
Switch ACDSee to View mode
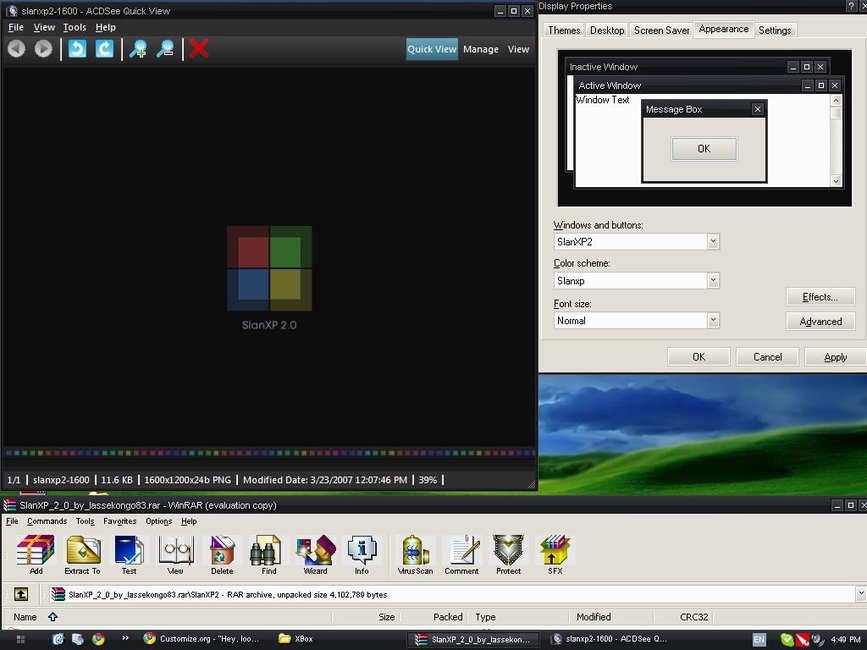519,49
